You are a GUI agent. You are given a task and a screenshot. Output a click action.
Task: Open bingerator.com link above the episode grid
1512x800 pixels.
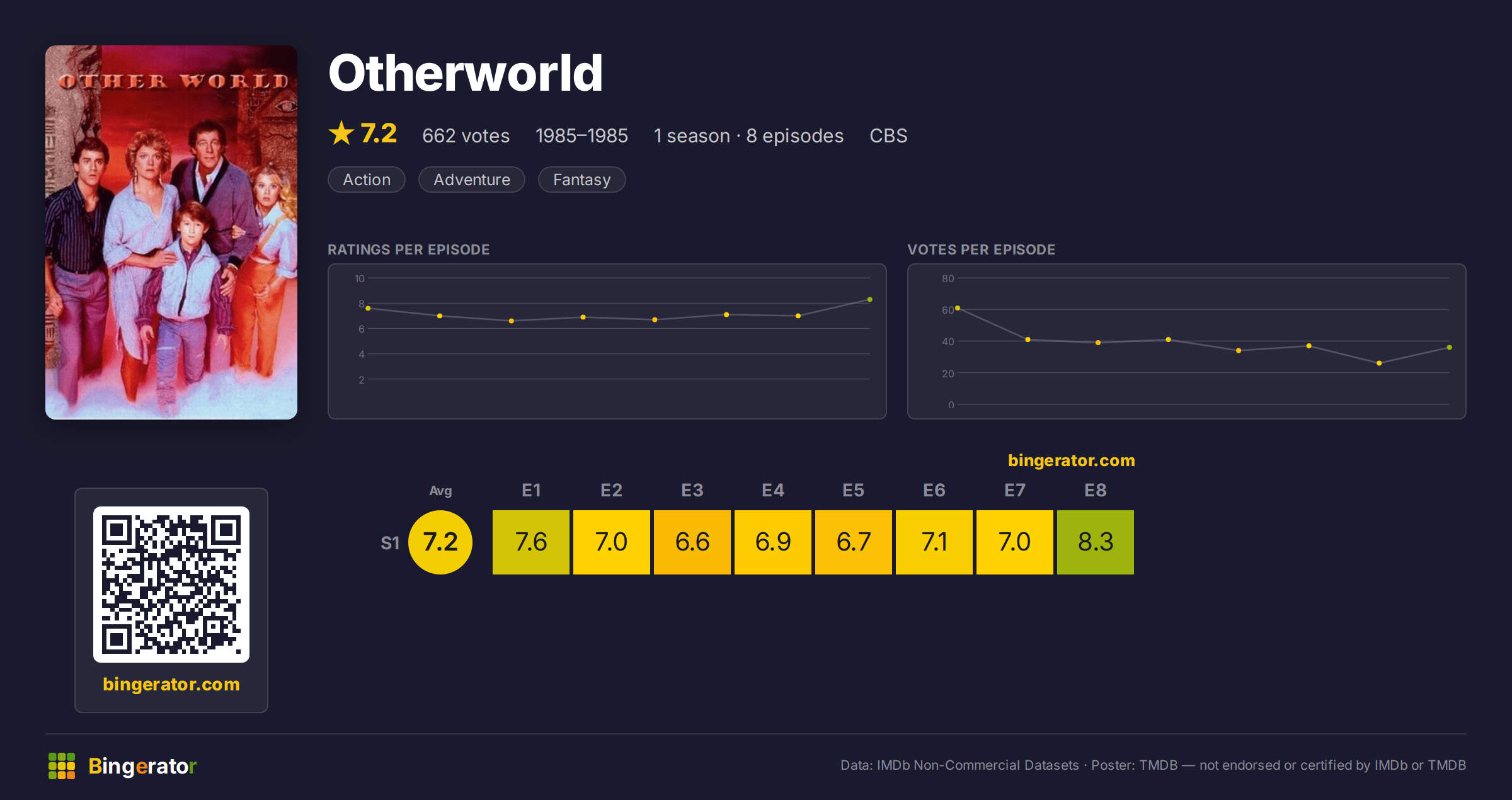point(1072,460)
